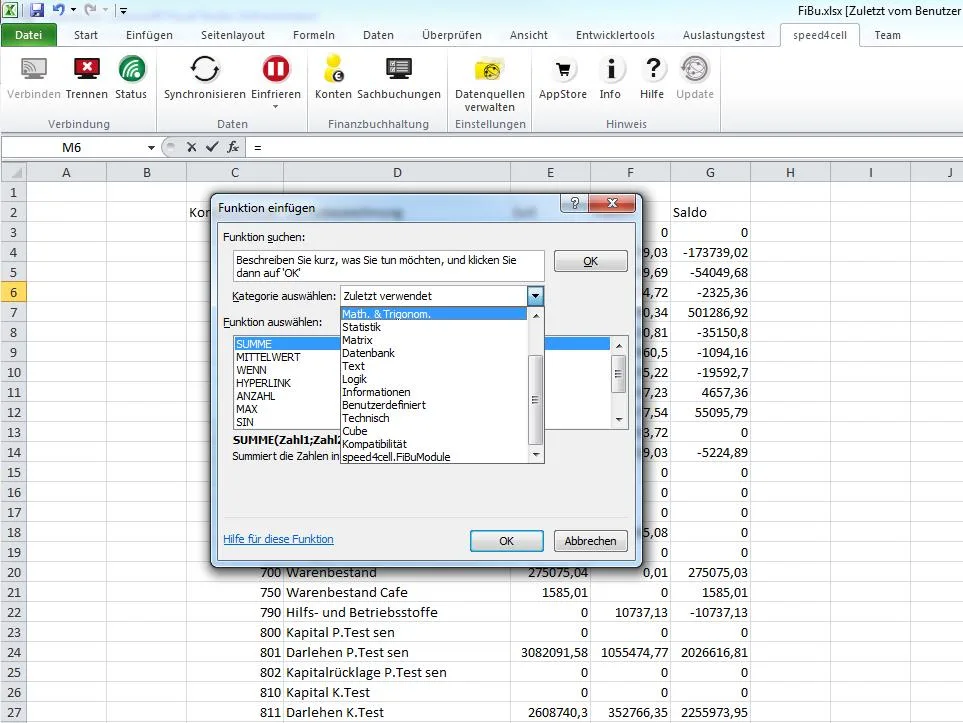963x723 pixels.
Task: Click the Synchronisieren icon
Action: click(205, 69)
